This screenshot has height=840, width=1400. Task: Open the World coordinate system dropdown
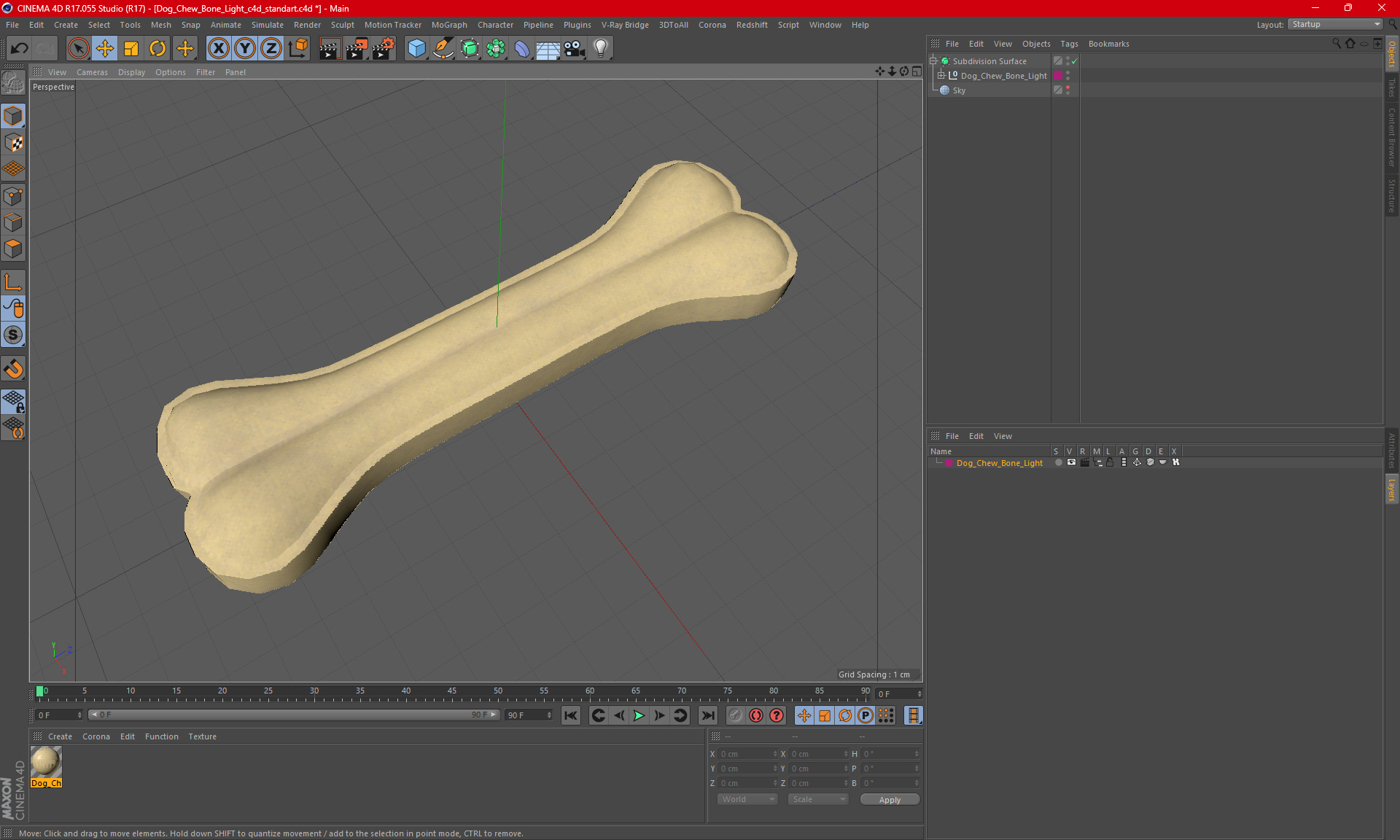(x=747, y=799)
